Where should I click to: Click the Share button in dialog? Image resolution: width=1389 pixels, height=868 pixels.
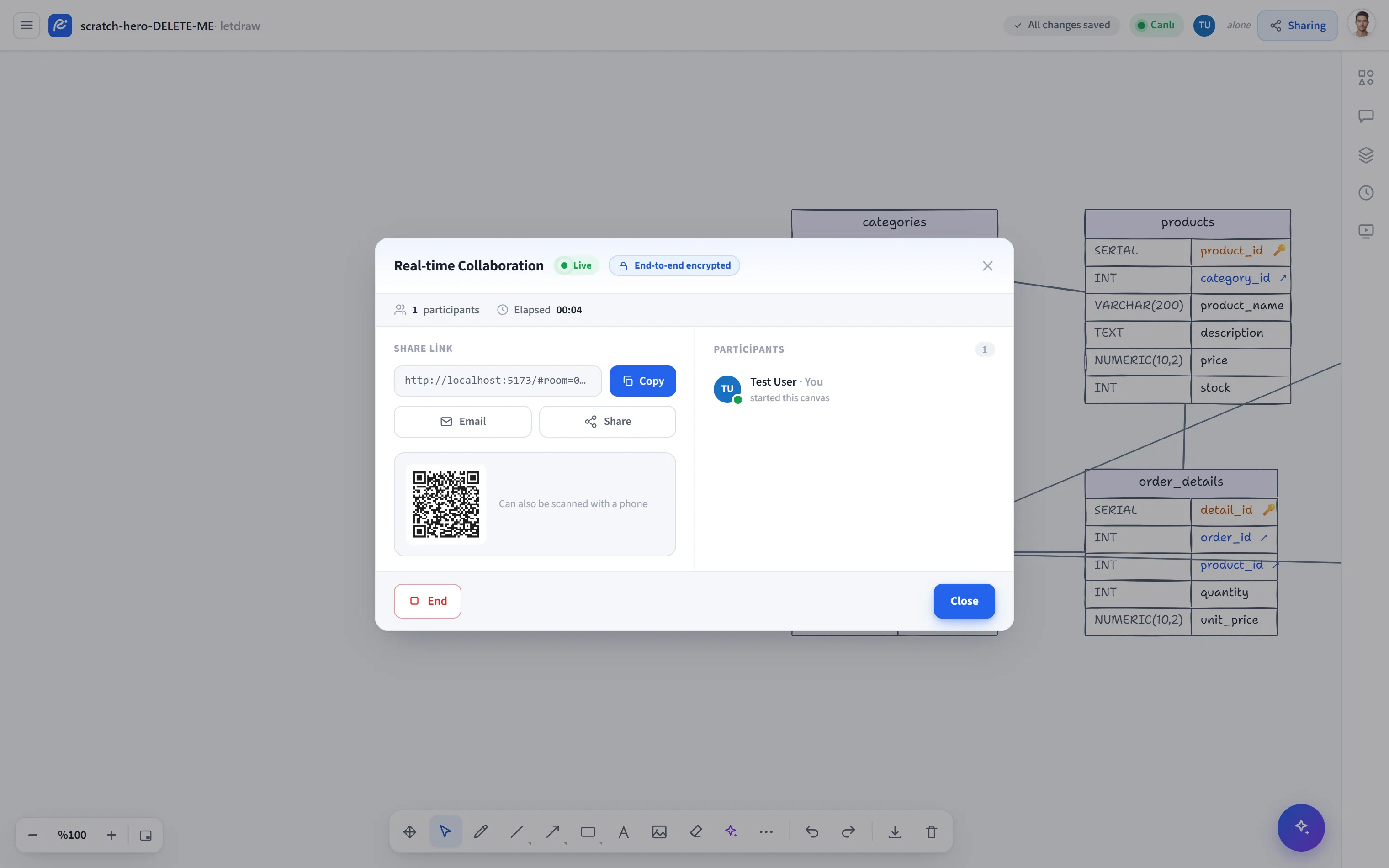coord(607,421)
